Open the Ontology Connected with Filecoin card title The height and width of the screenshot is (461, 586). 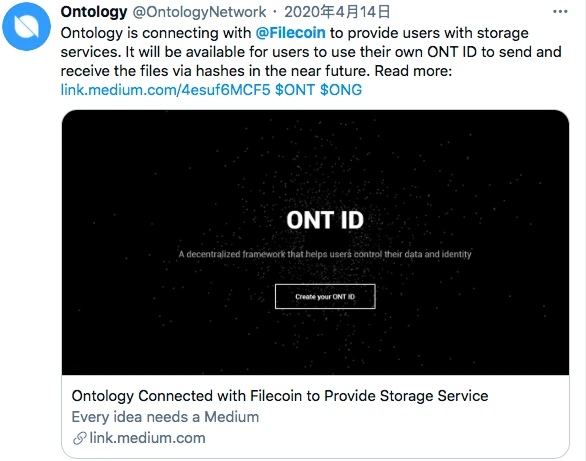point(280,396)
